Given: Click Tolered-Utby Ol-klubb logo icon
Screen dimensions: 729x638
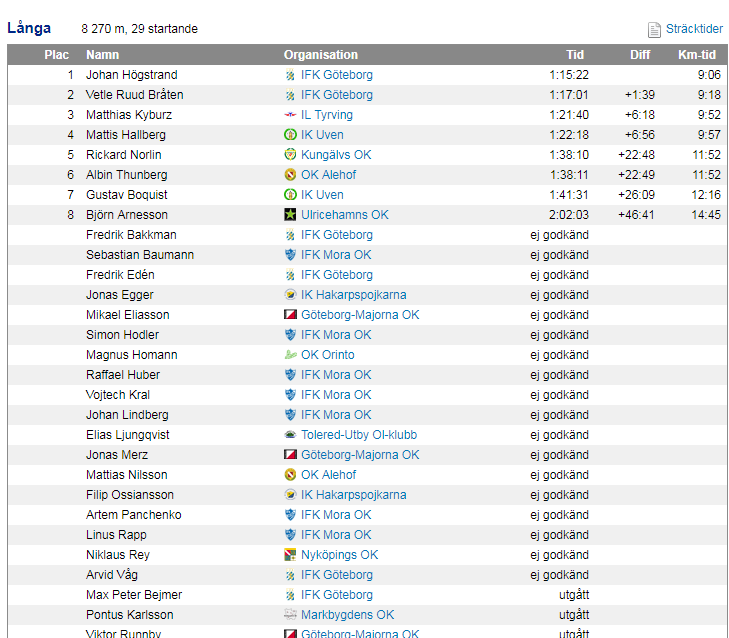Looking at the screenshot, I should click(x=290, y=435).
